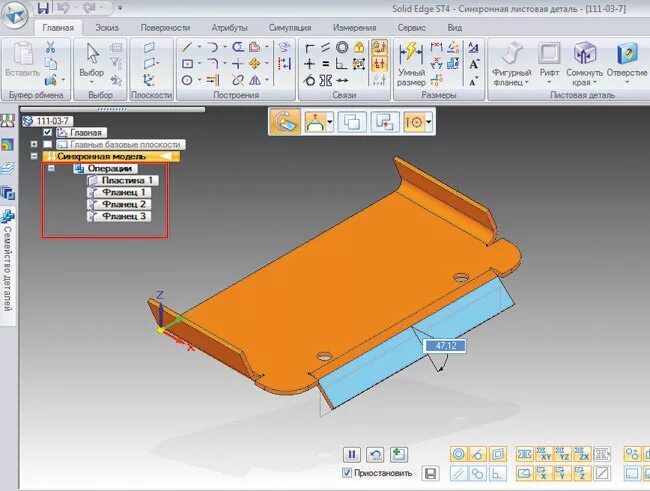Select the 111-03-7 root tree node
Screen dimensions: 650x491
47,121
